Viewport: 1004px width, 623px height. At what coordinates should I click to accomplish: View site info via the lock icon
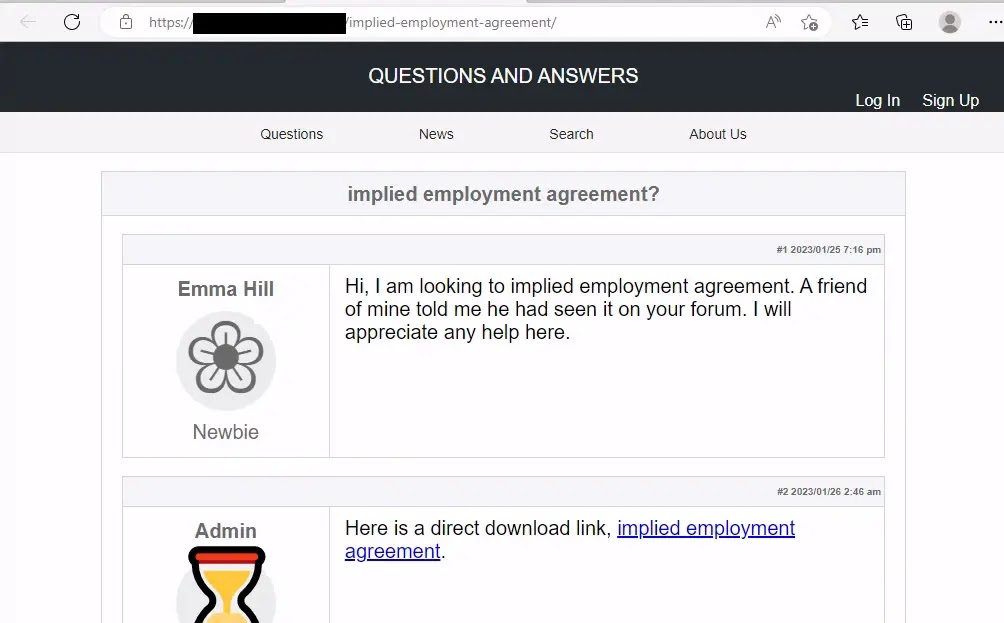[126, 22]
